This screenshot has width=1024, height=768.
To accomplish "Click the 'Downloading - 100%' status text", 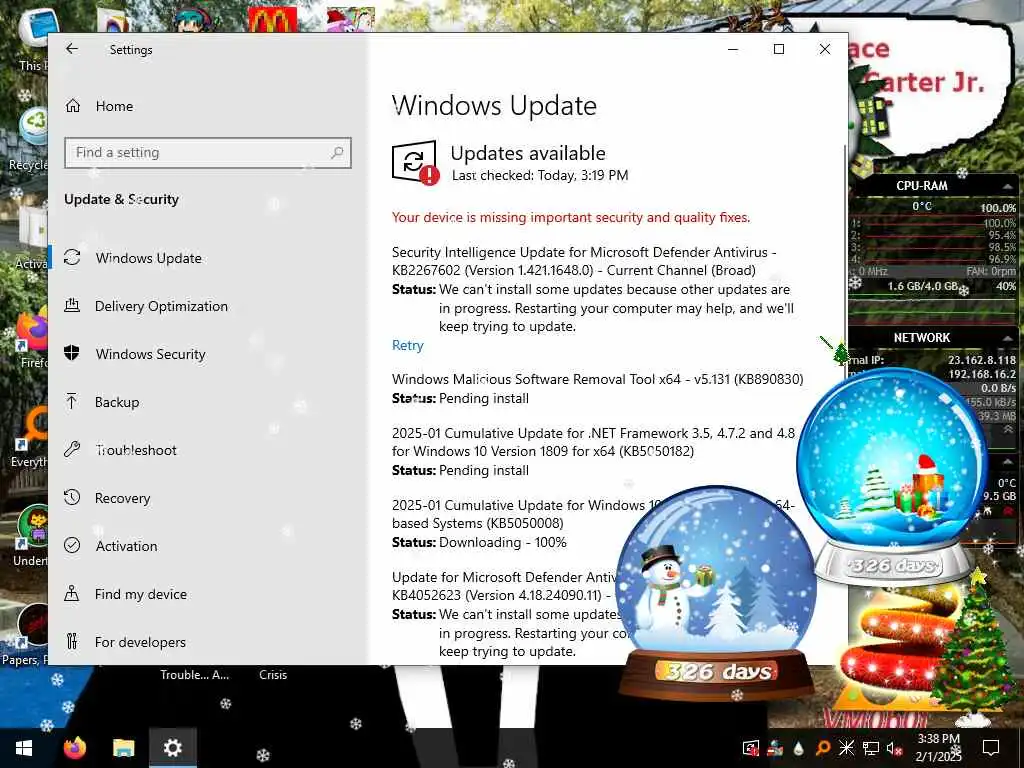I will tap(503, 543).
